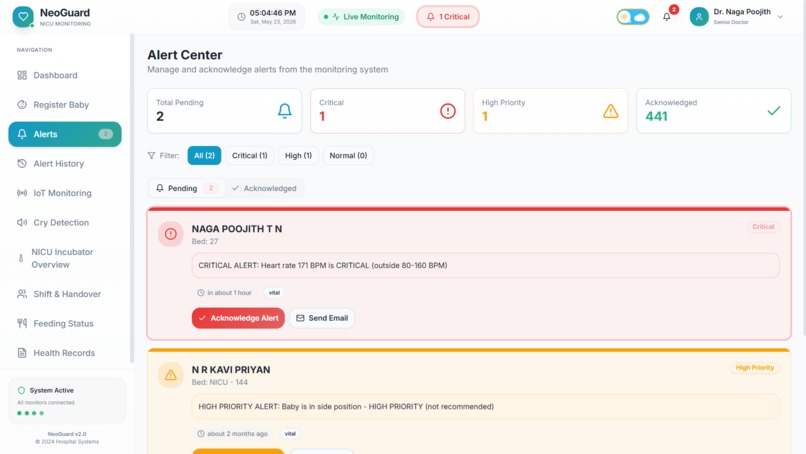Open the Dashboard grid icon
Screen dimensions: 806x454
[x=22, y=75]
